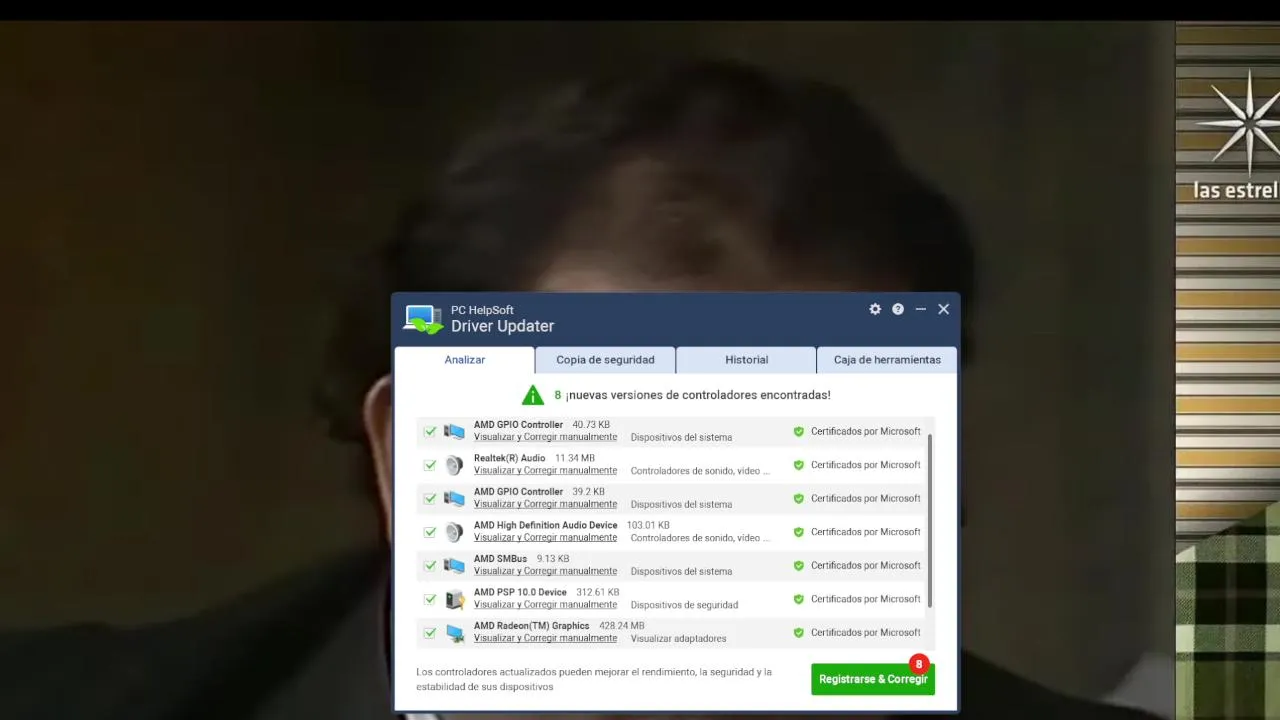Screen dimensions: 1280x720
Task: Click the AMD PSP 10.0 Device name
Action: (x=520, y=592)
